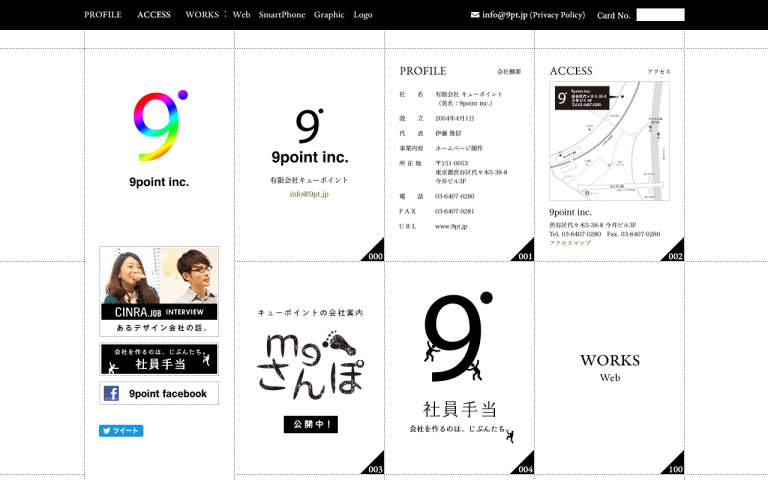This screenshot has width=768, height=480.
Task: Click the 2004年4月1日 founding date
Action: tap(455, 119)
